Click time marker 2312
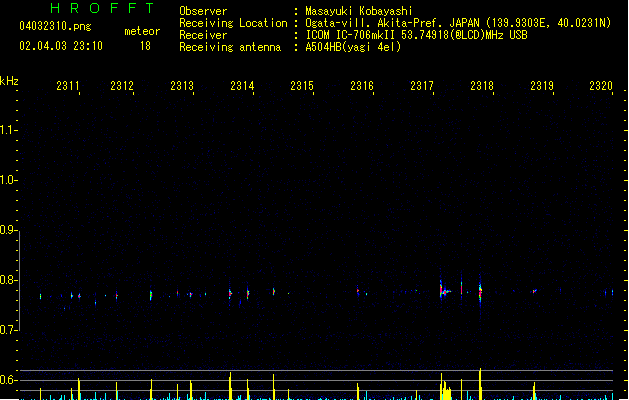This screenshot has width=629, height=400. tap(122, 86)
